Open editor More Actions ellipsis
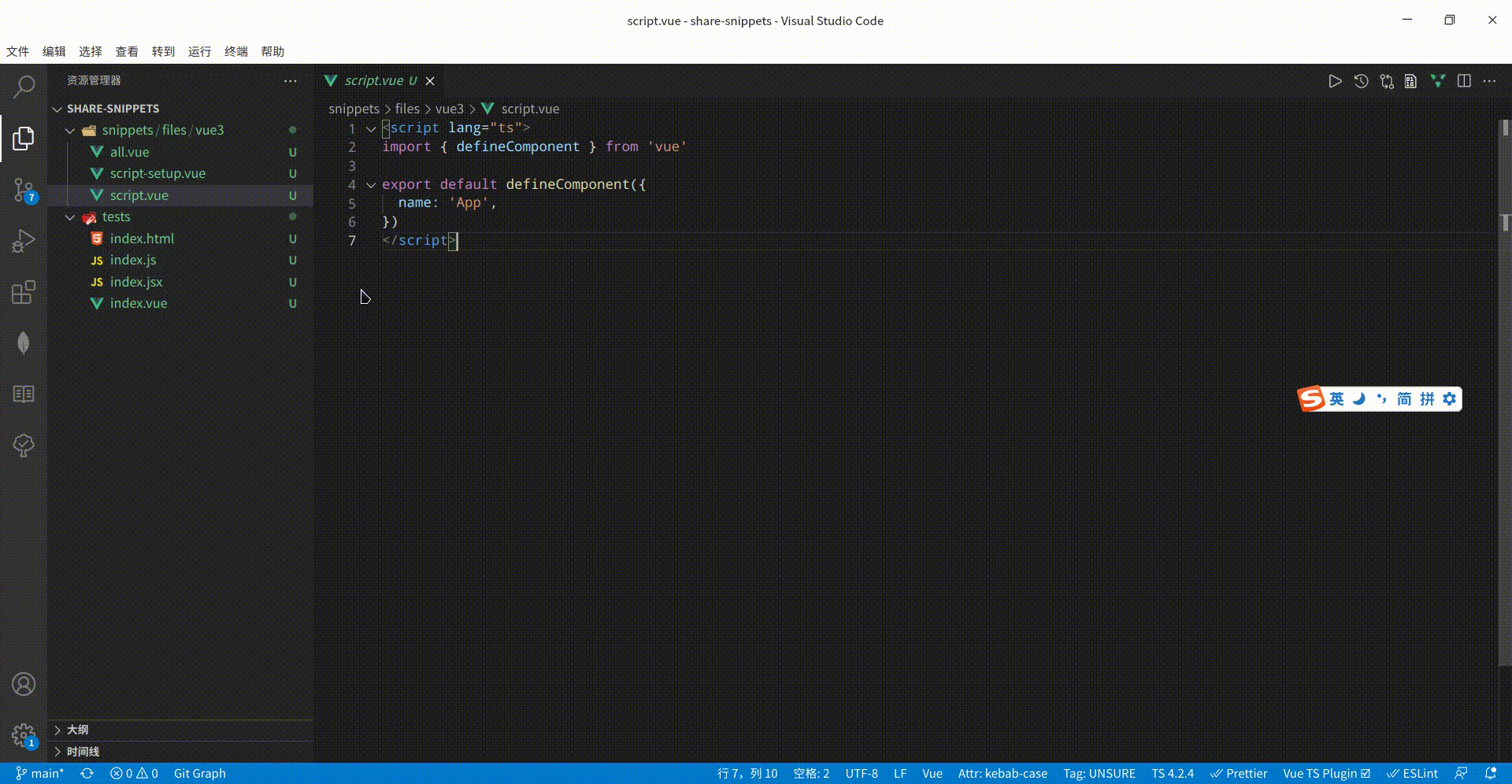The width and height of the screenshot is (1512, 784). 1489,81
